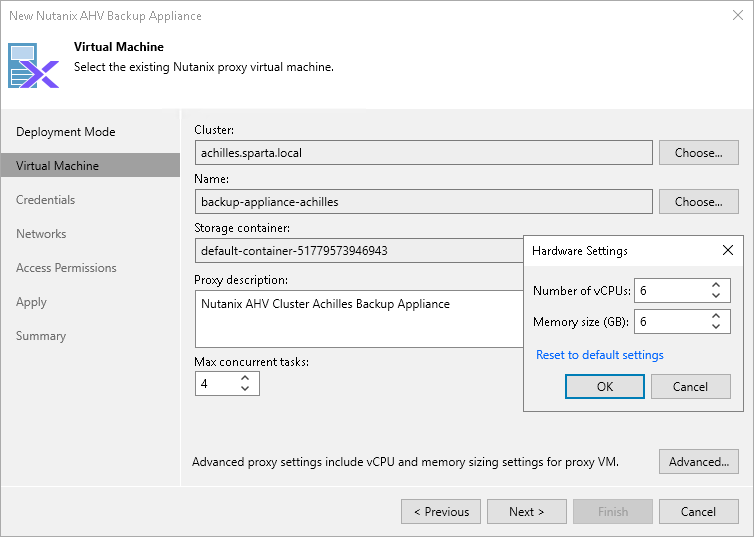Screen dimensions: 754x537
Task: Open Advanced proxy settings
Action: pos(698,462)
